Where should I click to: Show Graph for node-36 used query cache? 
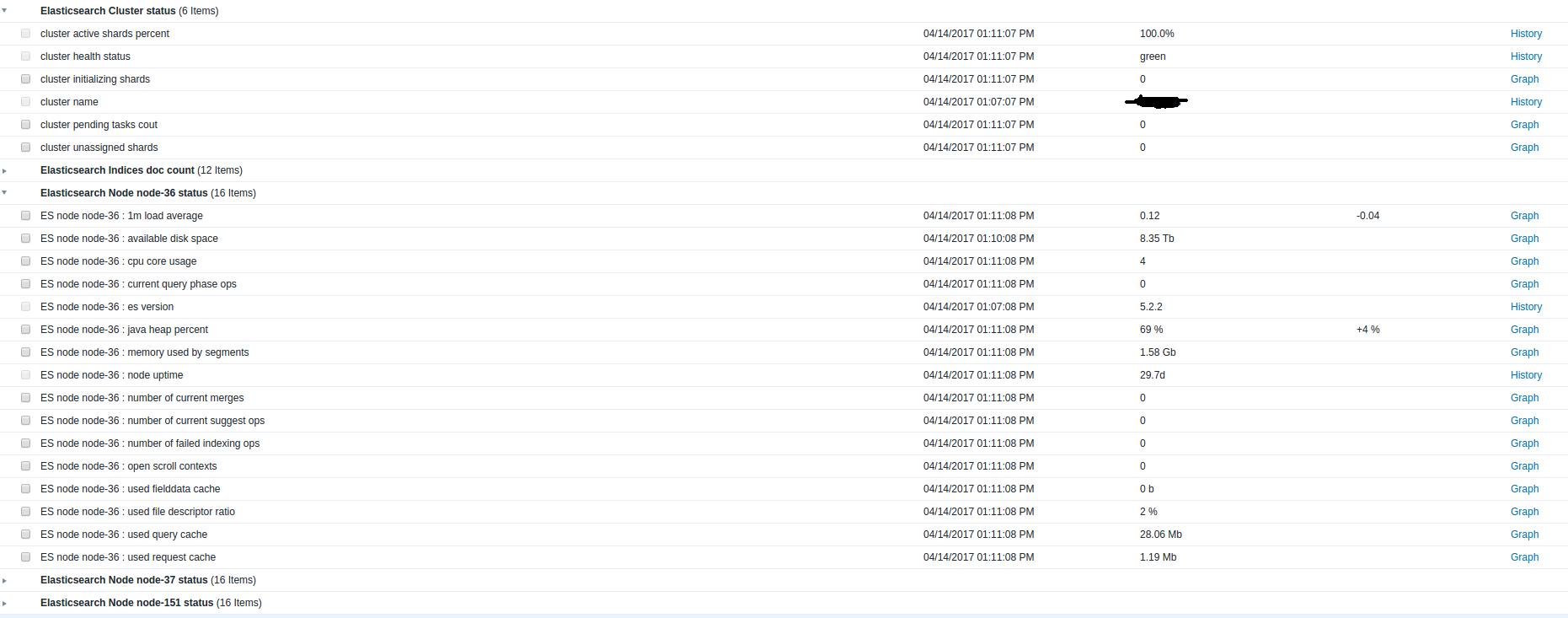pos(1524,535)
